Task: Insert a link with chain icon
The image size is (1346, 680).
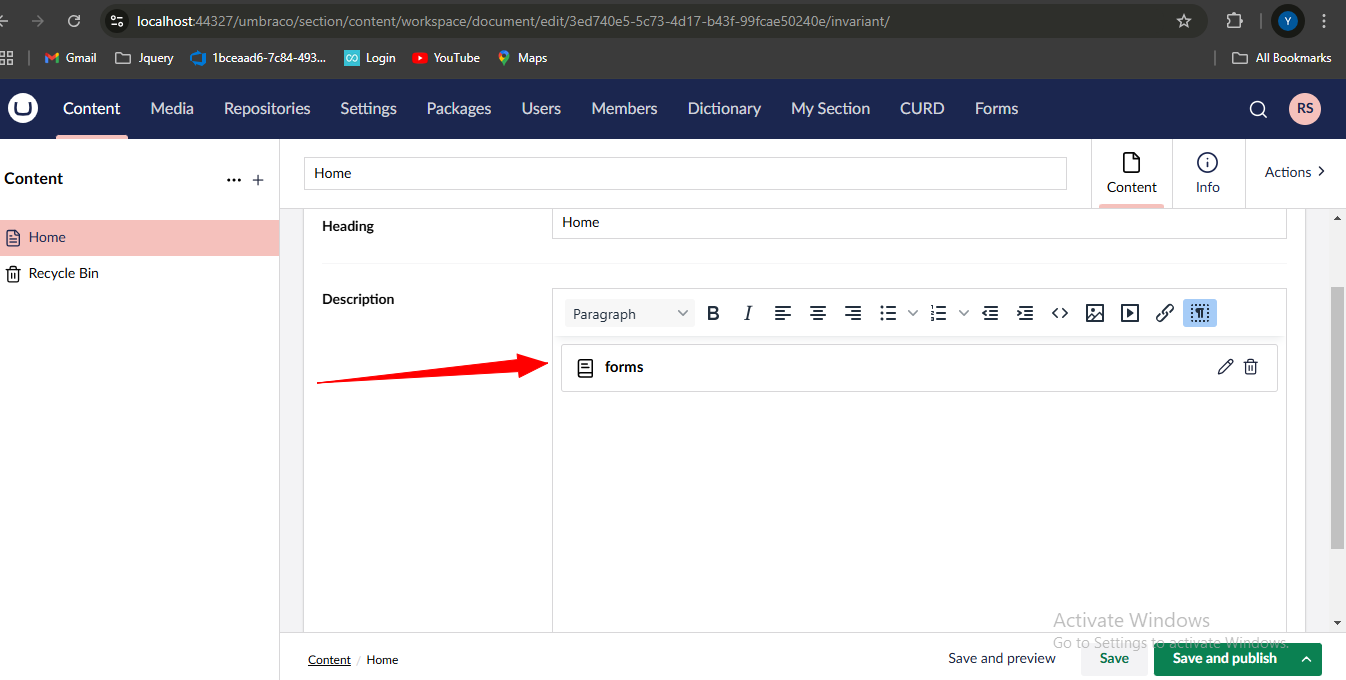Action: coord(1165,313)
